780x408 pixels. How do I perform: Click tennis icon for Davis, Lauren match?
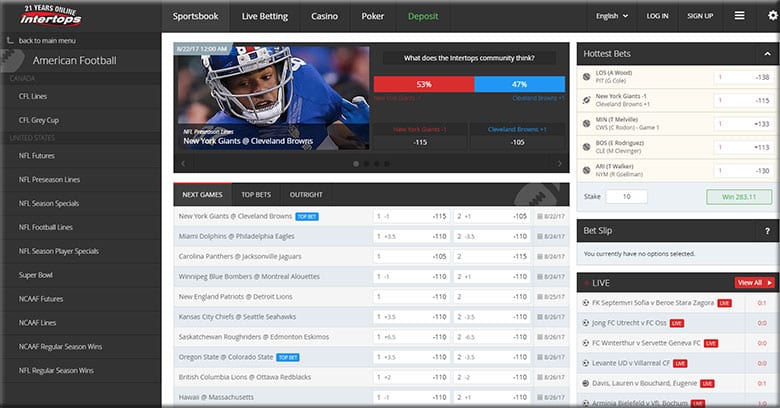click(x=585, y=383)
